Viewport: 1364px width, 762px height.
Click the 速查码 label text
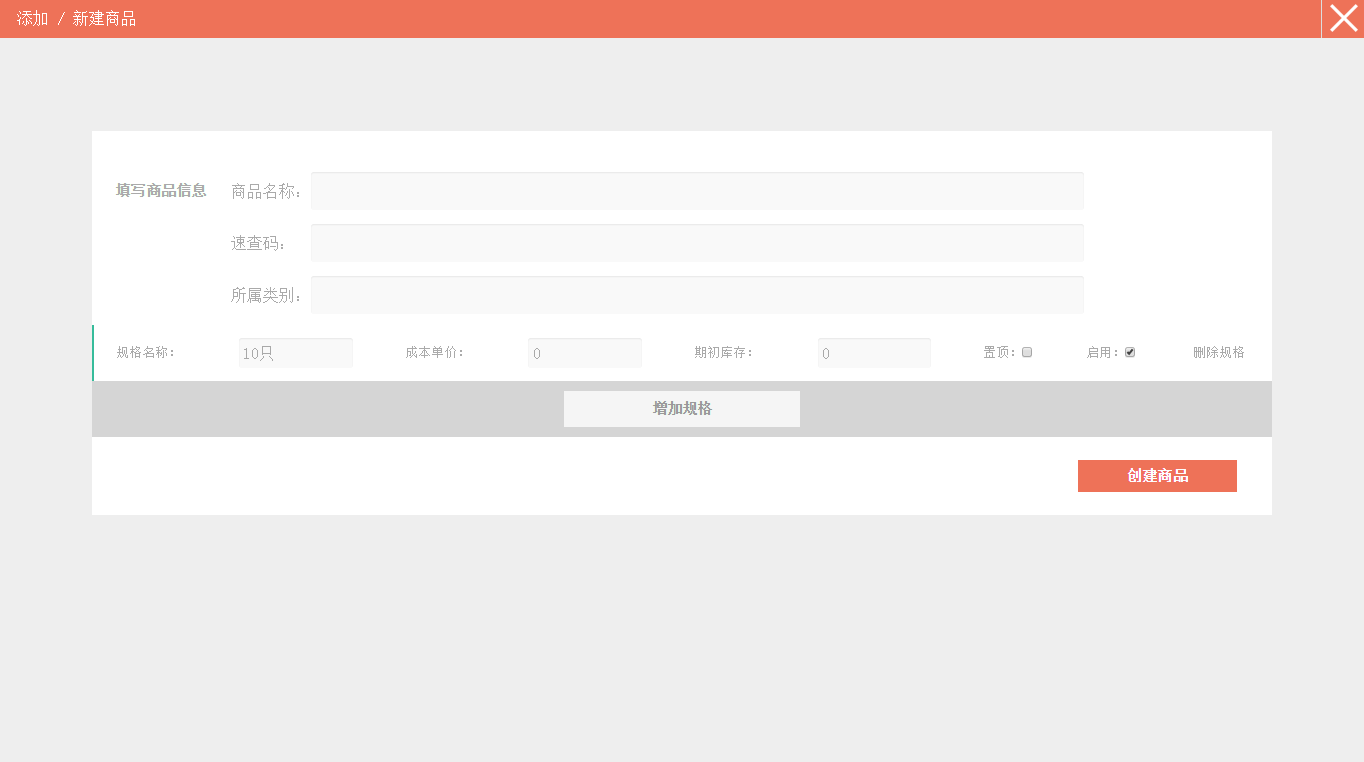[x=257, y=243]
